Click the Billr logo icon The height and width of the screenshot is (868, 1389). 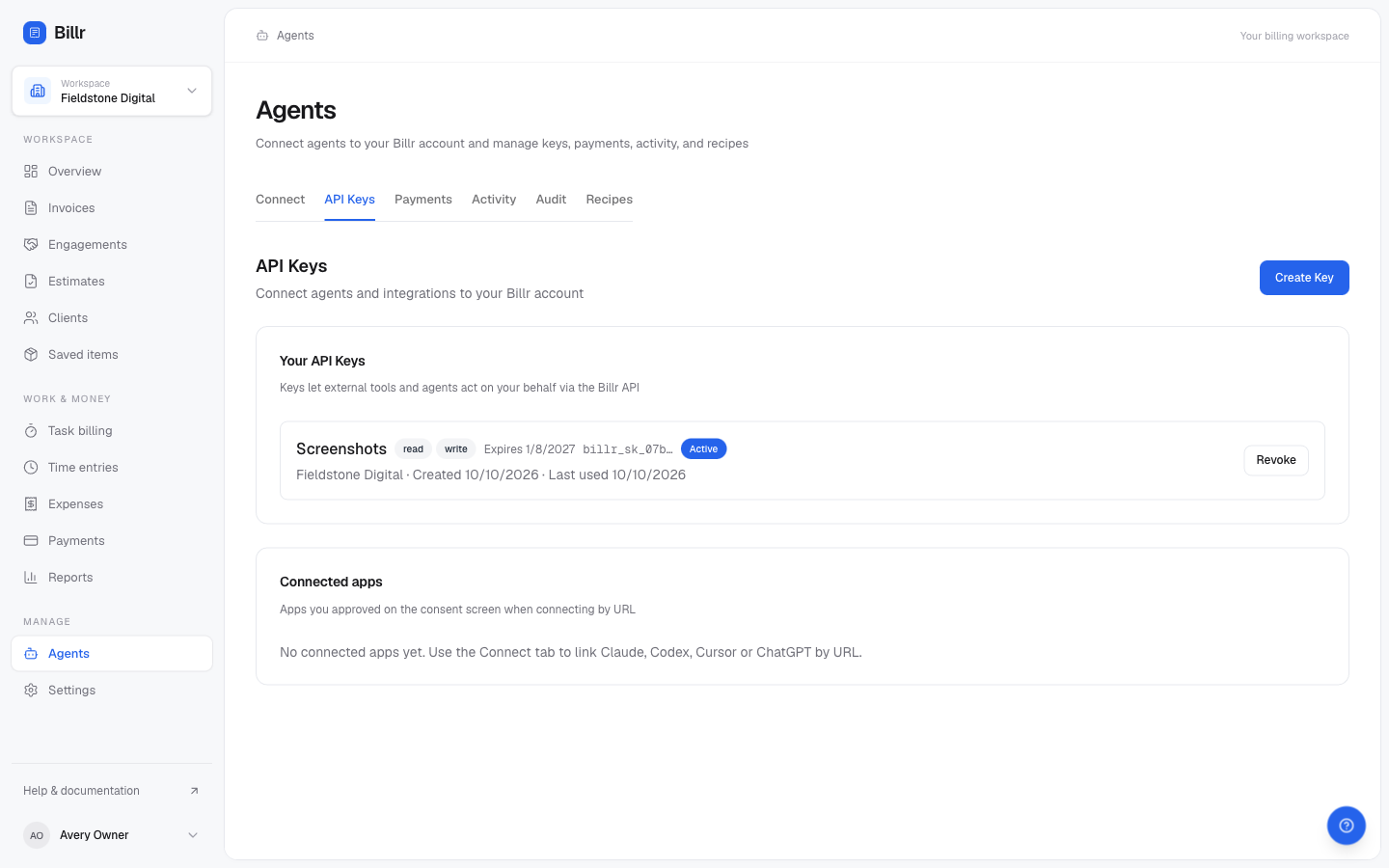35,33
